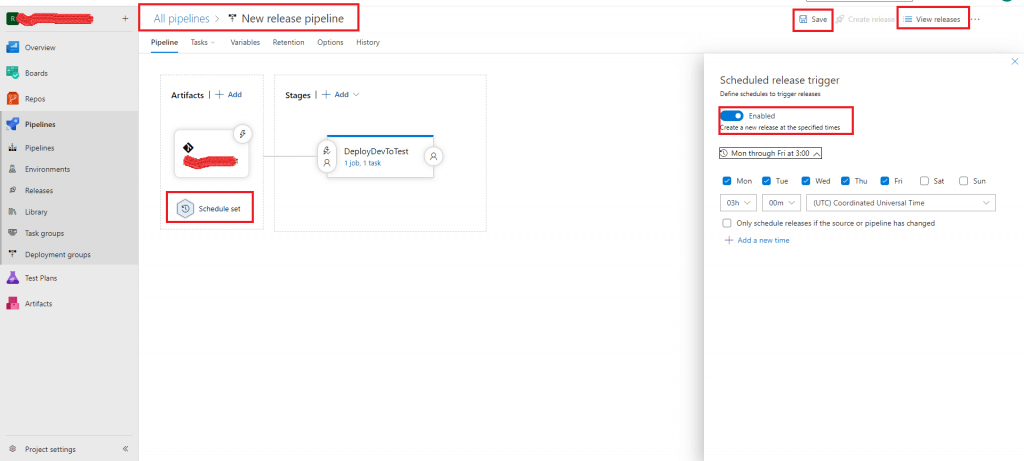Click Add a new time link
This screenshot has width=1024, height=461.
(x=757, y=240)
